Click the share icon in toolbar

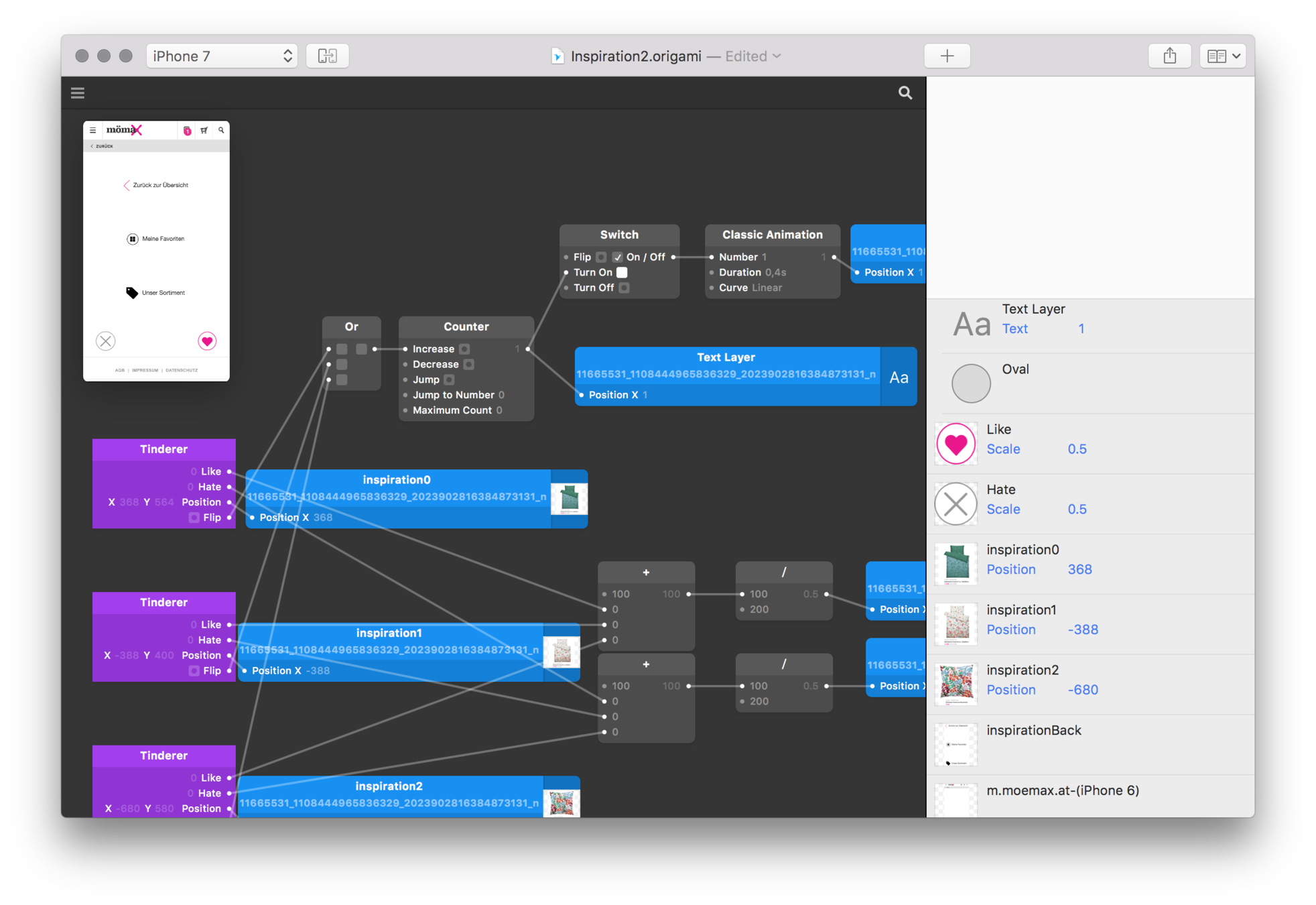pyautogui.click(x=1169, y=56)
